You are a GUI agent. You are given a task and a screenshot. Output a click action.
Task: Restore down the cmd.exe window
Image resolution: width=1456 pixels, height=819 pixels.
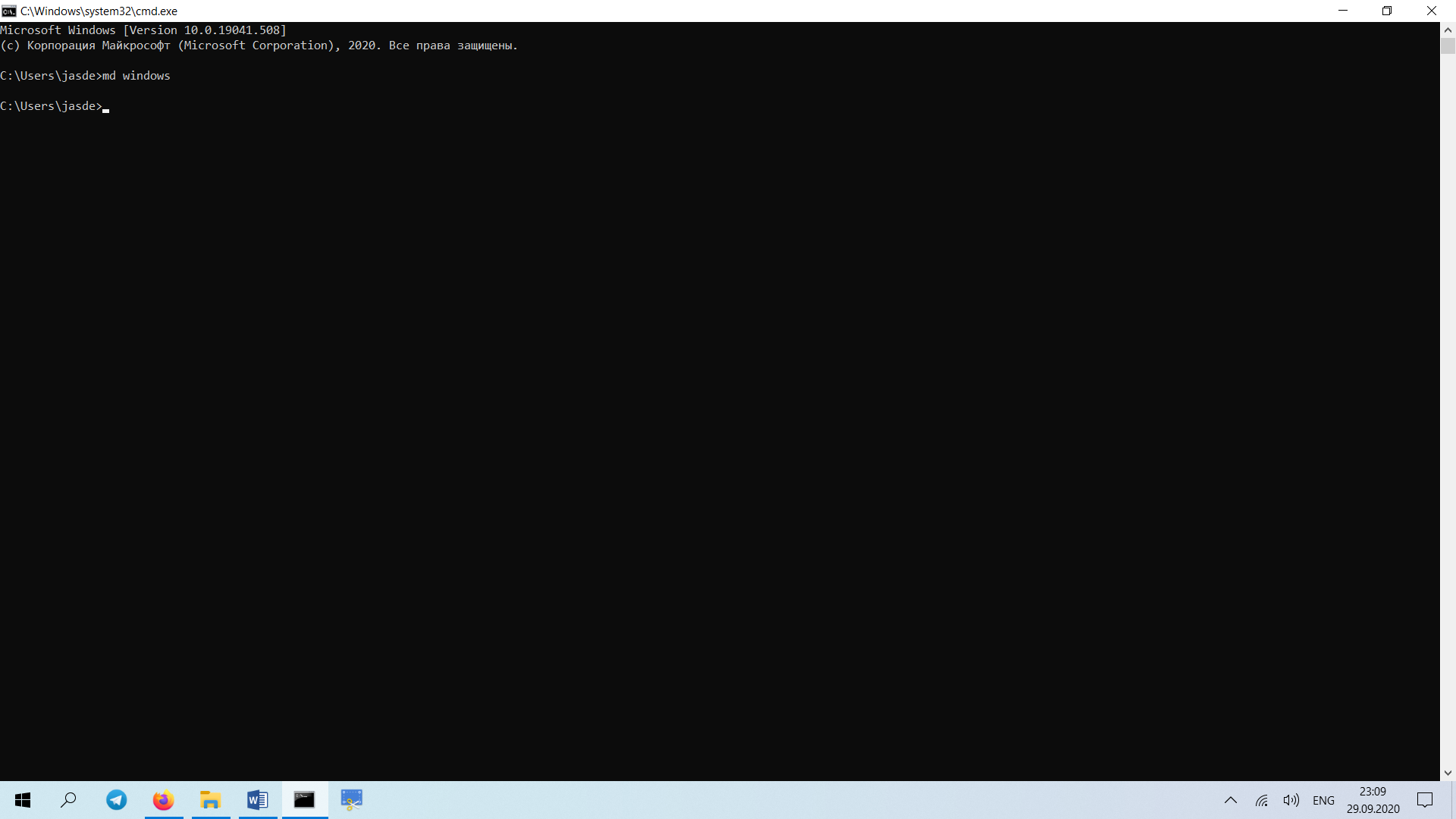(1387, 11)
